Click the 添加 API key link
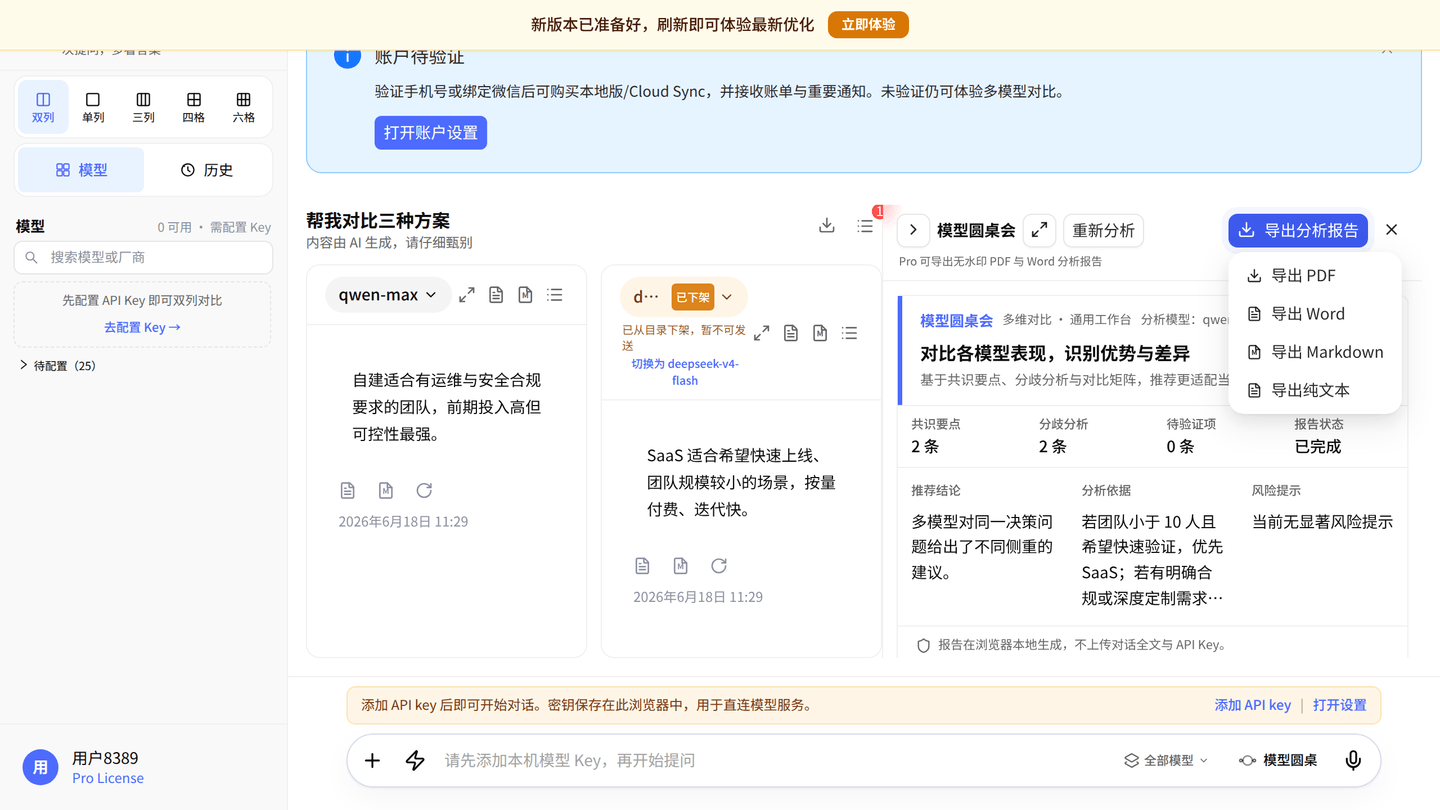Screen dimensions: 1440x810 pos(1253,705)
